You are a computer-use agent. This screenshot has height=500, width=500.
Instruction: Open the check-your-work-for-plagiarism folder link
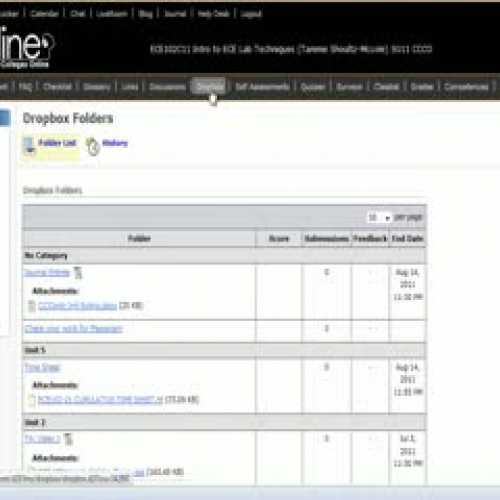pyautogui.click(x=74, y=329)
